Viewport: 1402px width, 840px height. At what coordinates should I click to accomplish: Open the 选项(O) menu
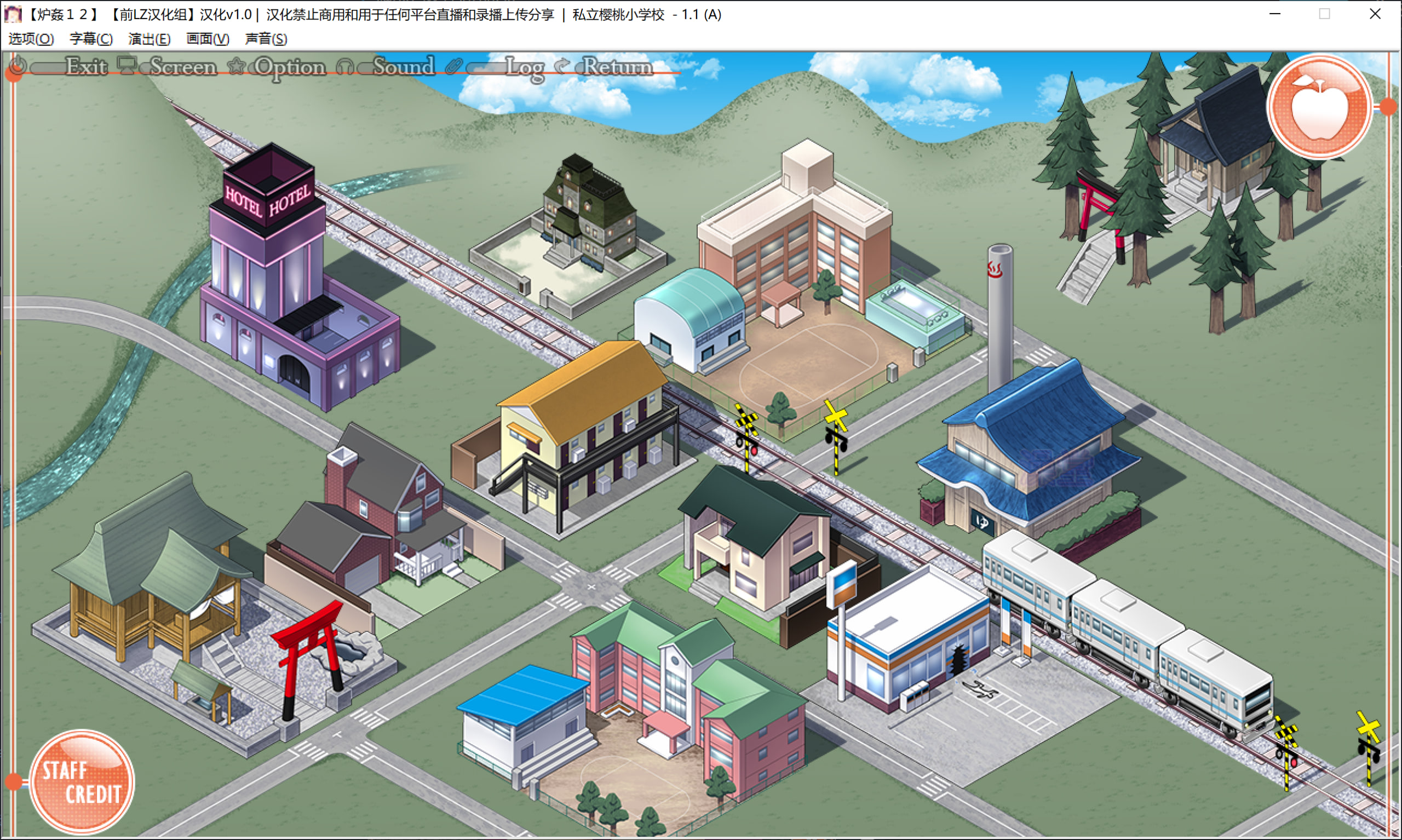[31, 38]
